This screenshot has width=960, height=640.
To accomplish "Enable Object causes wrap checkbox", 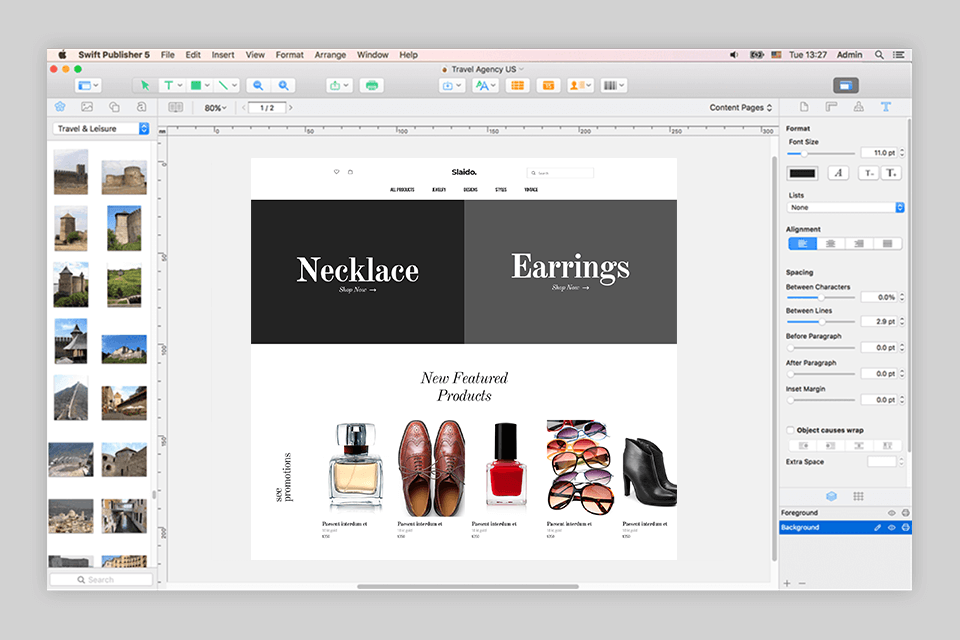I will click(x=790, y=430).
